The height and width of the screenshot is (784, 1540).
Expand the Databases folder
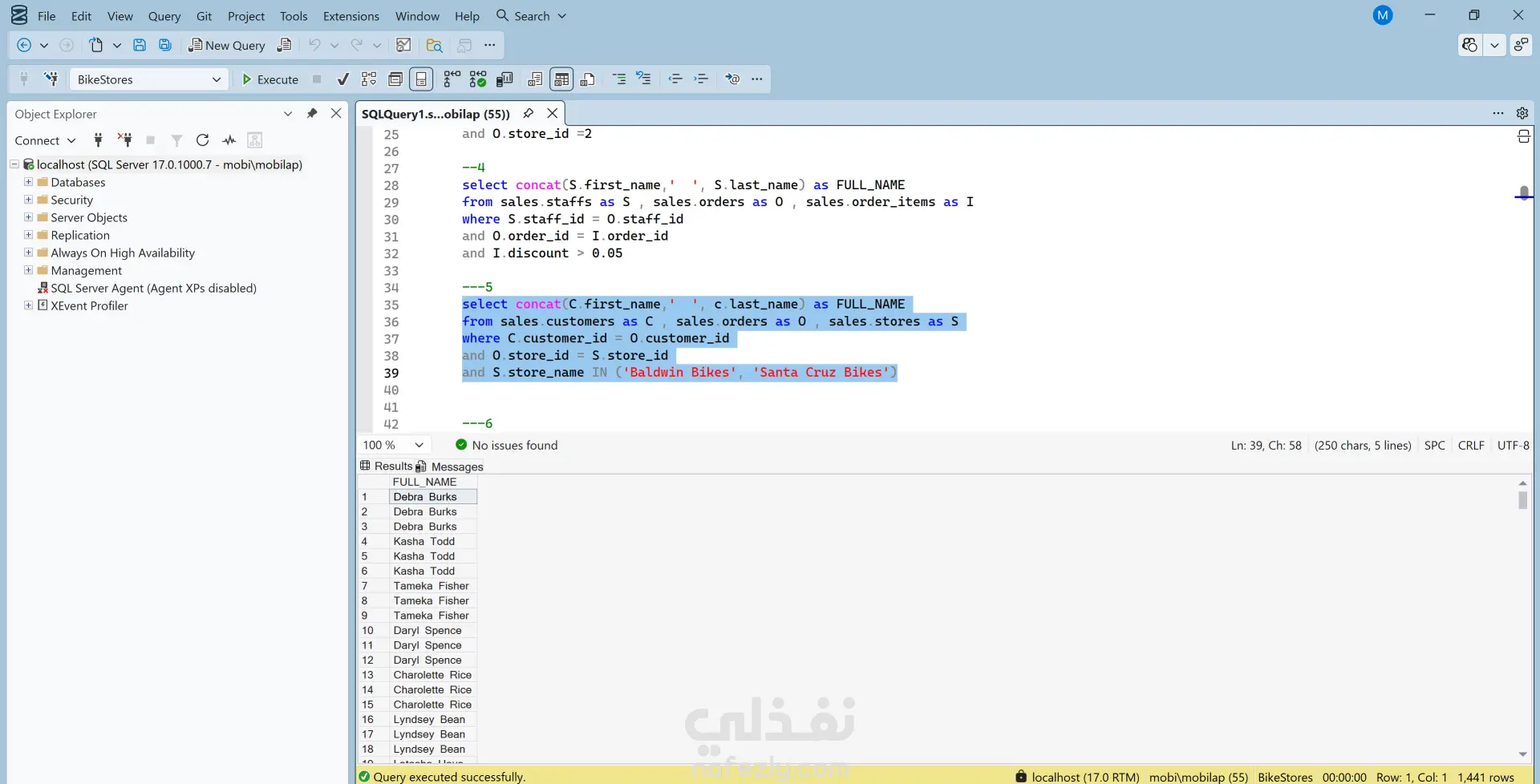pyautogui.click(x=29, y=182)
